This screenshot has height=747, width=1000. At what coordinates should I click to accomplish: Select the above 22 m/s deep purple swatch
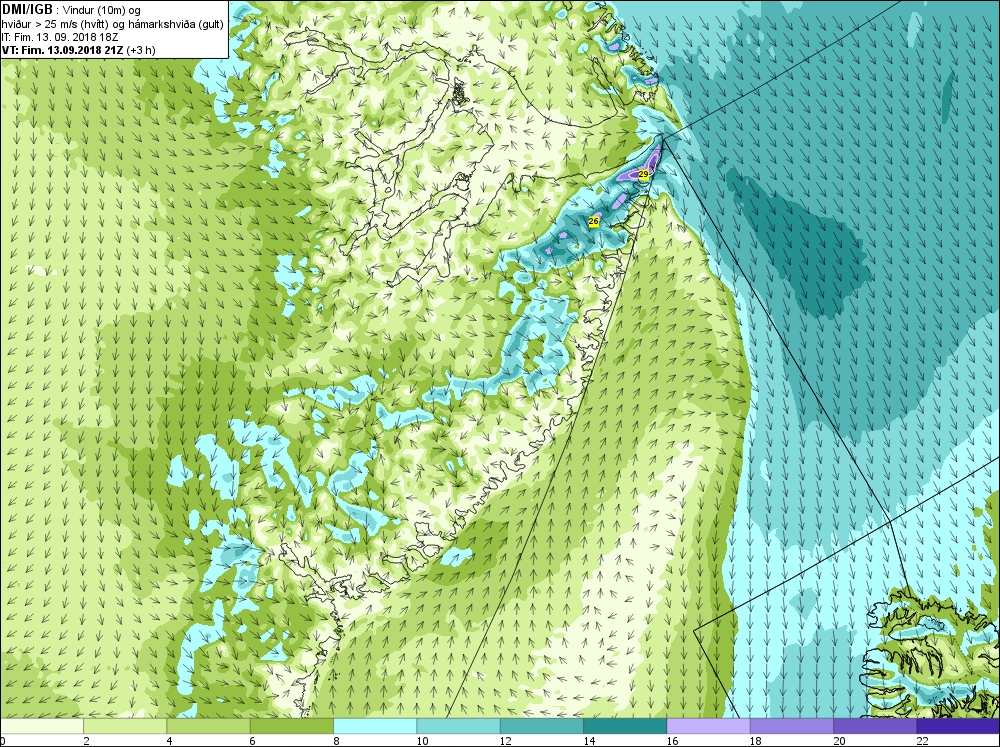(x=958, y=726)
